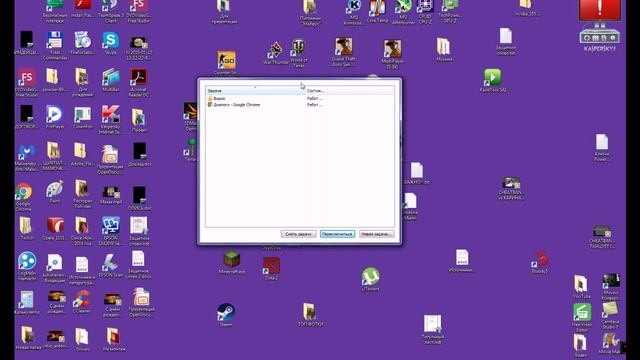Open the Skype desktop shortcut
This screenshot has width=640, height=360.
(x=111, y=43)
